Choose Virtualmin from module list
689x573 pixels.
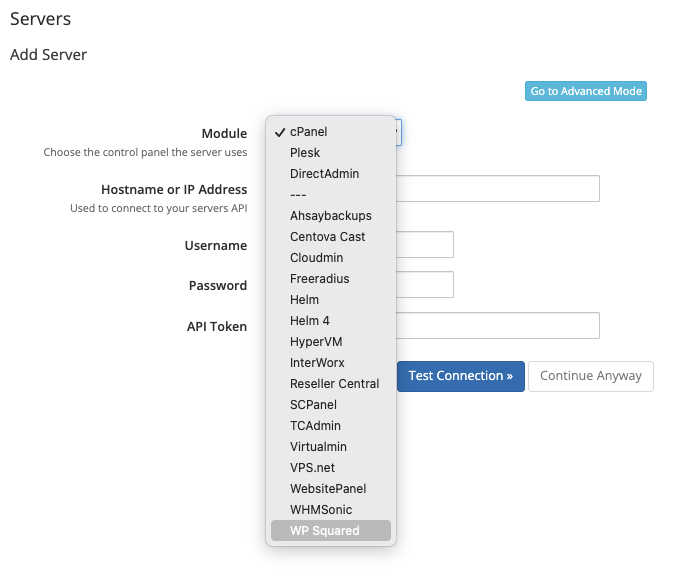tap(330, 446)
